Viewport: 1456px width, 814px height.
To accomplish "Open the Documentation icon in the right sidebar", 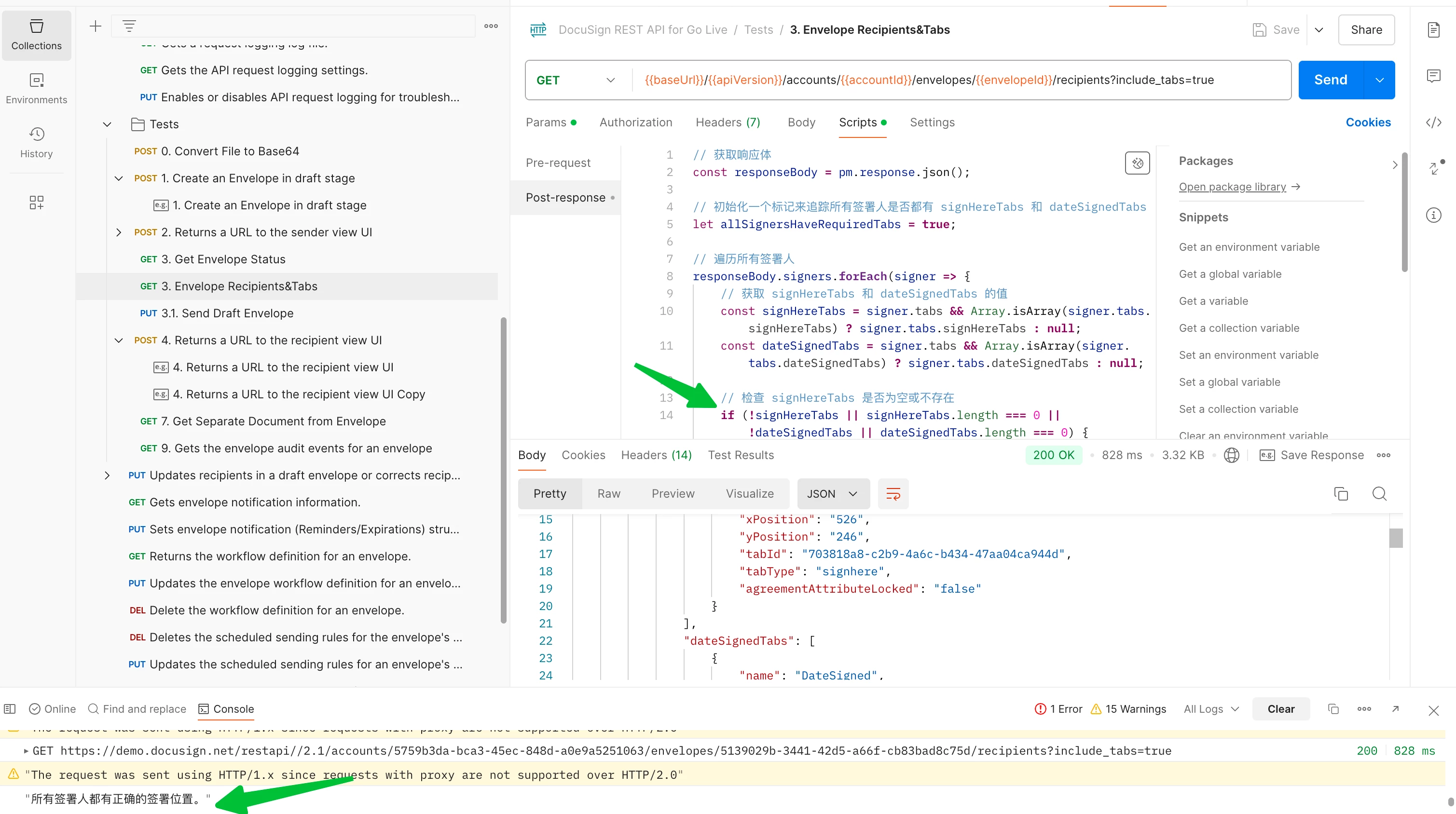I will [1433, 30].
